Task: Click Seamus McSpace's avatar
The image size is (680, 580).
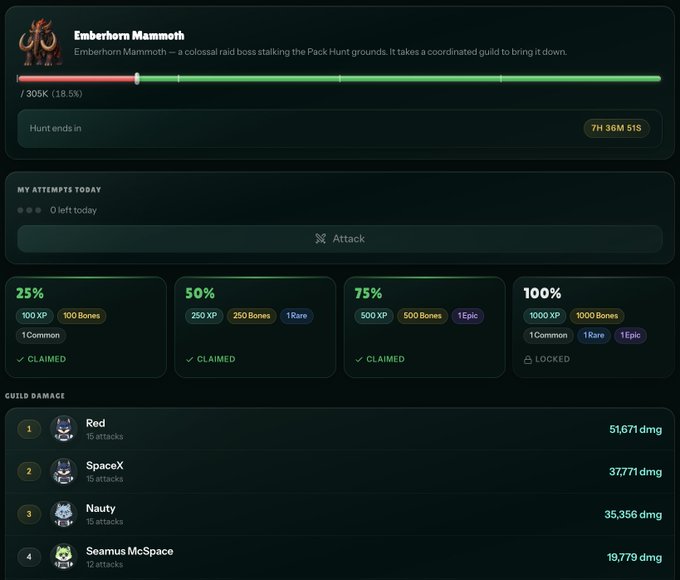Action: 64,556
